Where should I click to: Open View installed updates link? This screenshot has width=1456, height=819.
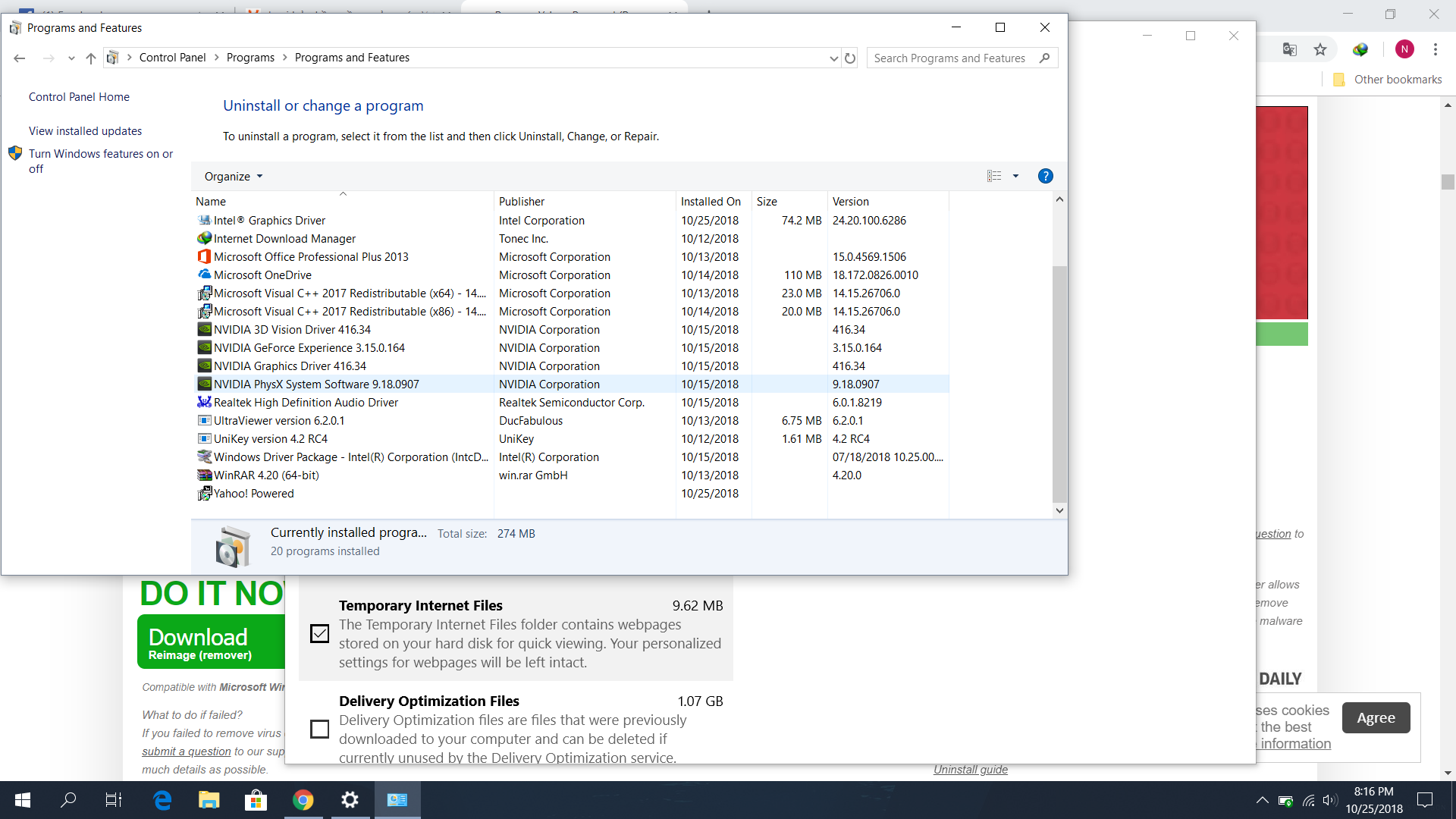(85, 131)
